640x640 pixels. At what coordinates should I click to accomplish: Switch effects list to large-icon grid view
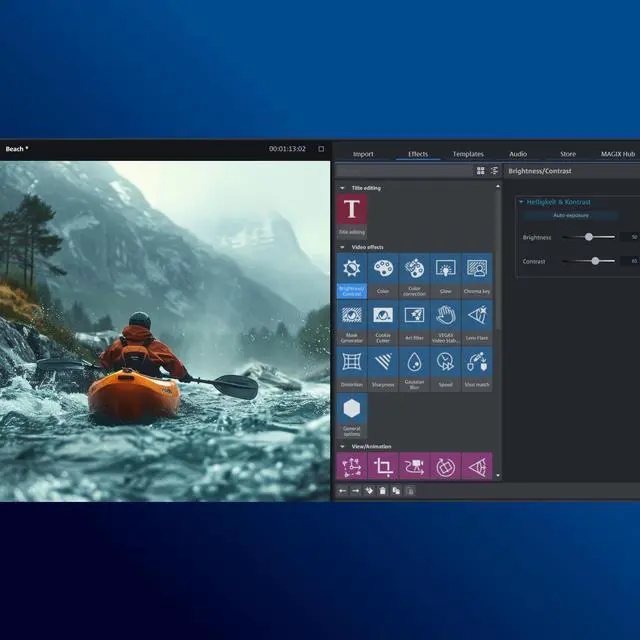pos(481,171)
